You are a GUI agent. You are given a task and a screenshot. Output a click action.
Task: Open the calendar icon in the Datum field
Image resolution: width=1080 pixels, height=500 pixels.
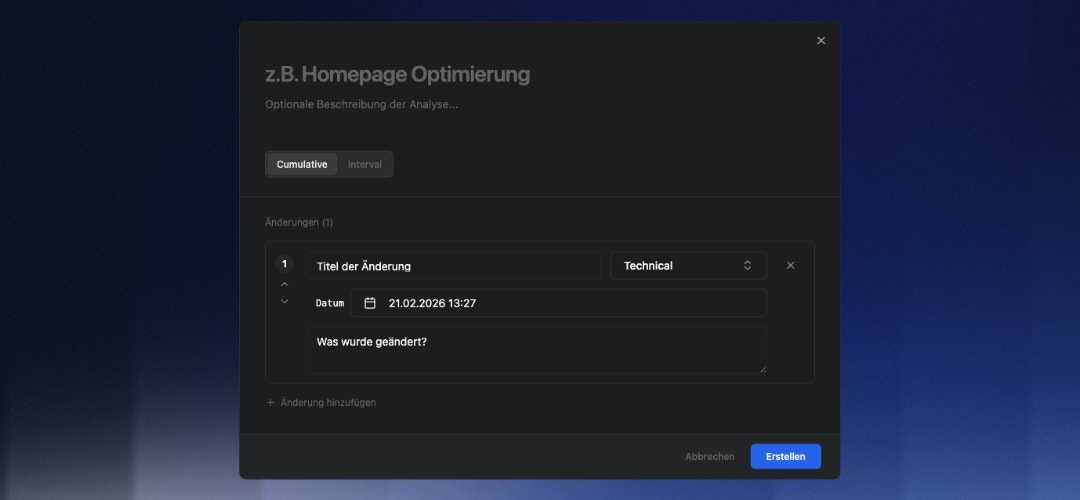pos(370,303)
